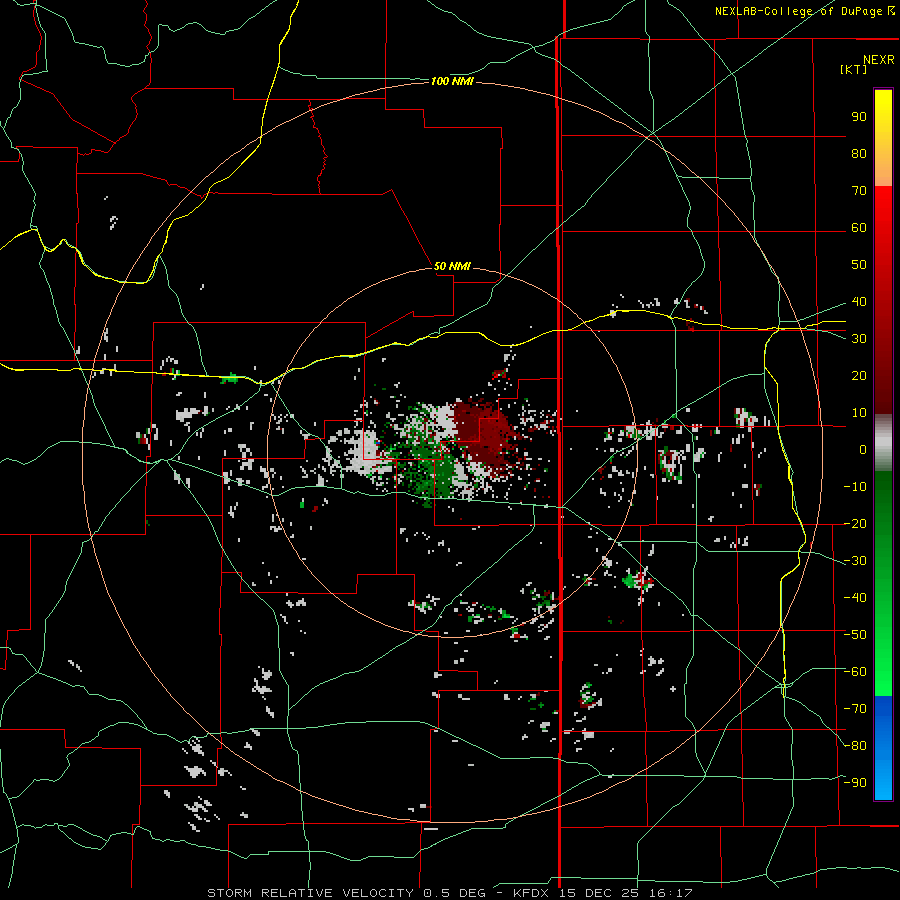Click the positive 90 value on velocity scale
The height and width of the screenshot is (900, 900).
859,117
